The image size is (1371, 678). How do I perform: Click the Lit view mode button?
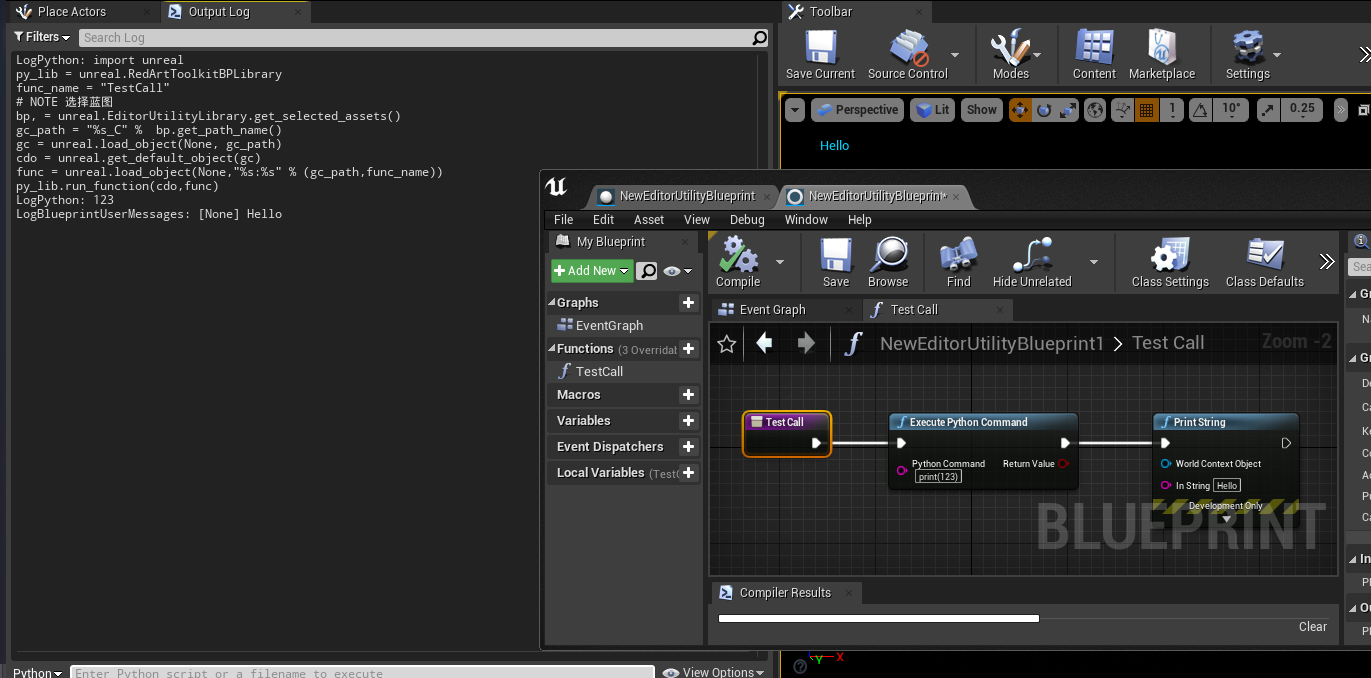pos(933,110)
